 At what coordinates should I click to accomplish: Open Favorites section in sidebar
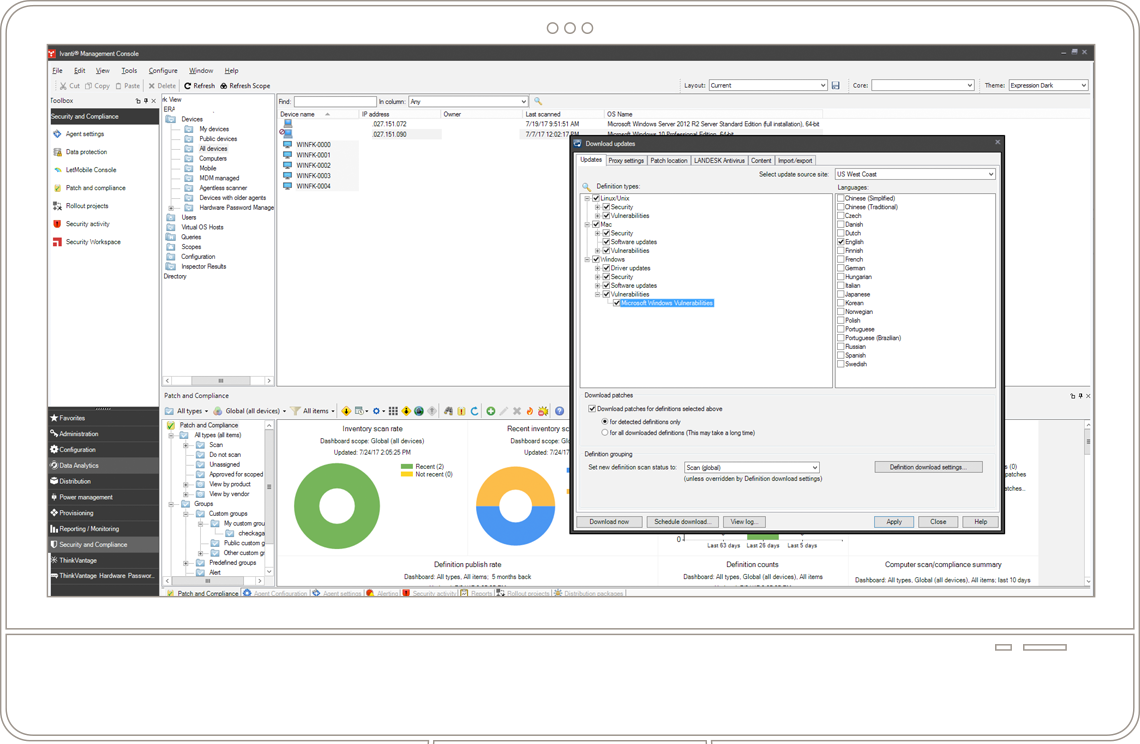103,418
